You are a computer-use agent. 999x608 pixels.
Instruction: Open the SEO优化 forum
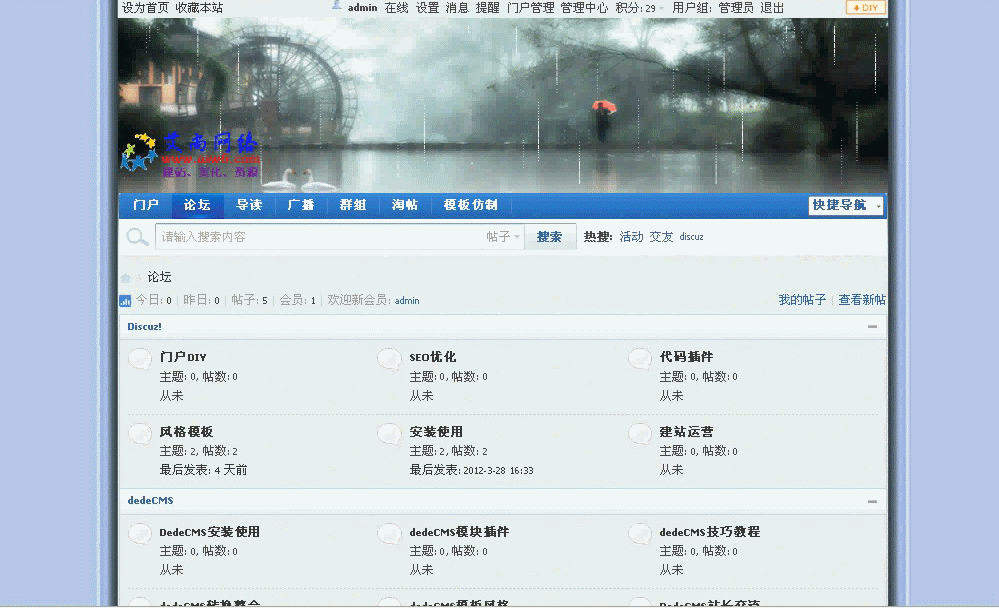[x=433, y=358]
